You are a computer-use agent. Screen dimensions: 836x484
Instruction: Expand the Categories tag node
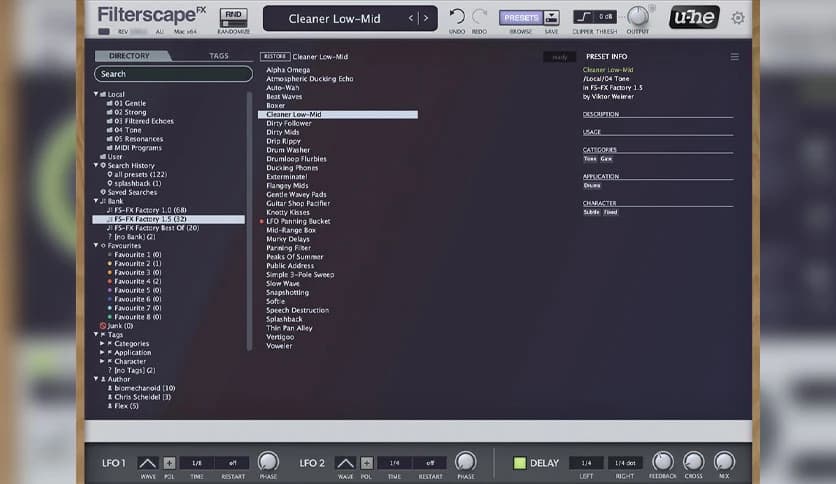[x=102, y=343]
